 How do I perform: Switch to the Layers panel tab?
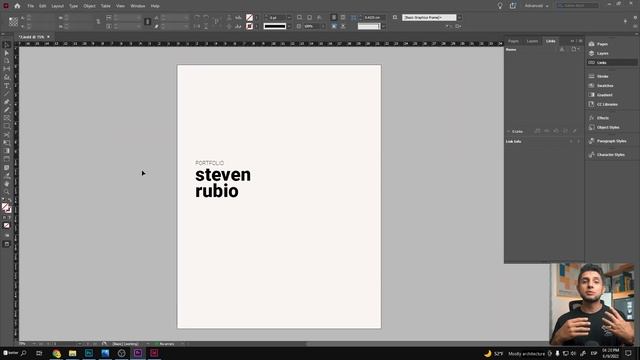coord(532,41)
